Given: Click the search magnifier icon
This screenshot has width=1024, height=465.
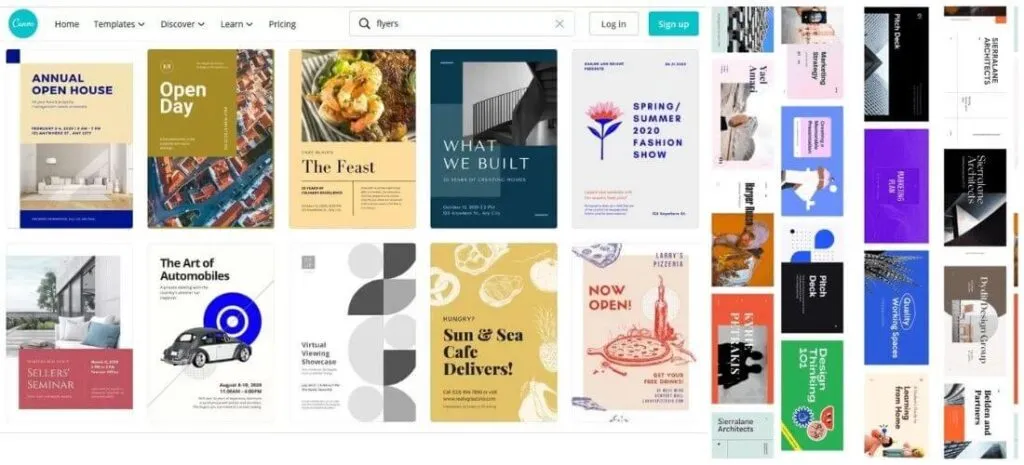Looking at the screenshot, I should [364, 24].
